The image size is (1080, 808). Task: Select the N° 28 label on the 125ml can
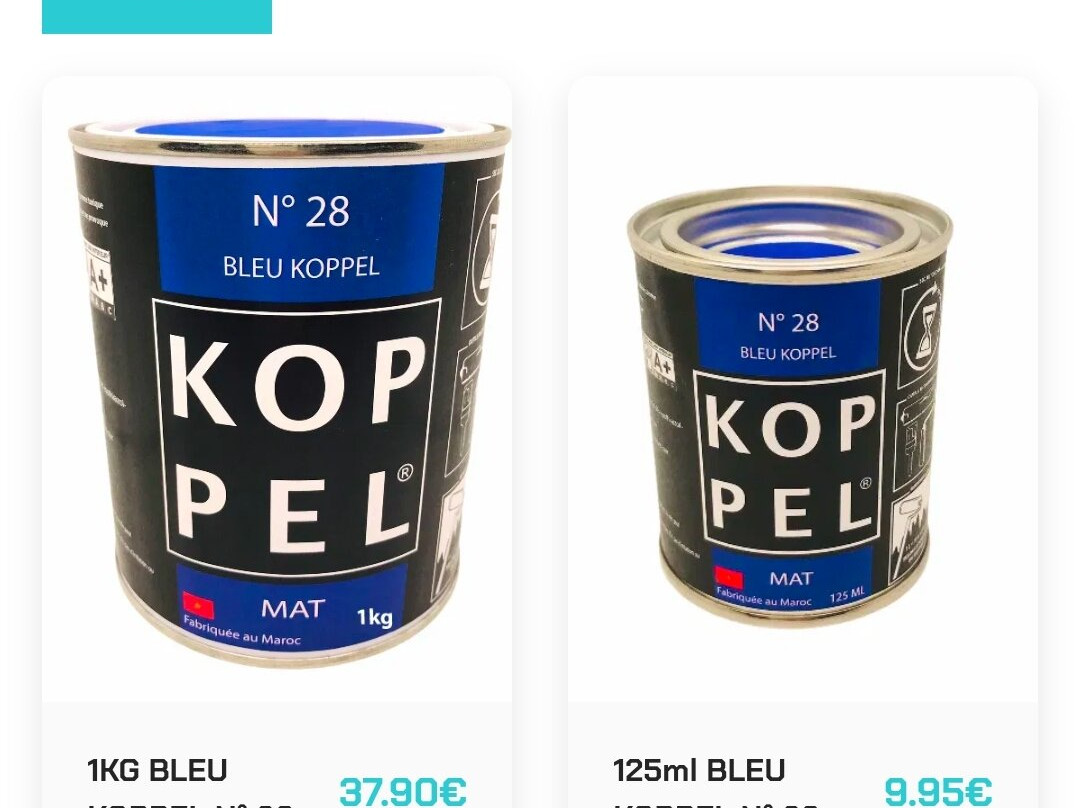pyautogui.click(x=788, y=322)
